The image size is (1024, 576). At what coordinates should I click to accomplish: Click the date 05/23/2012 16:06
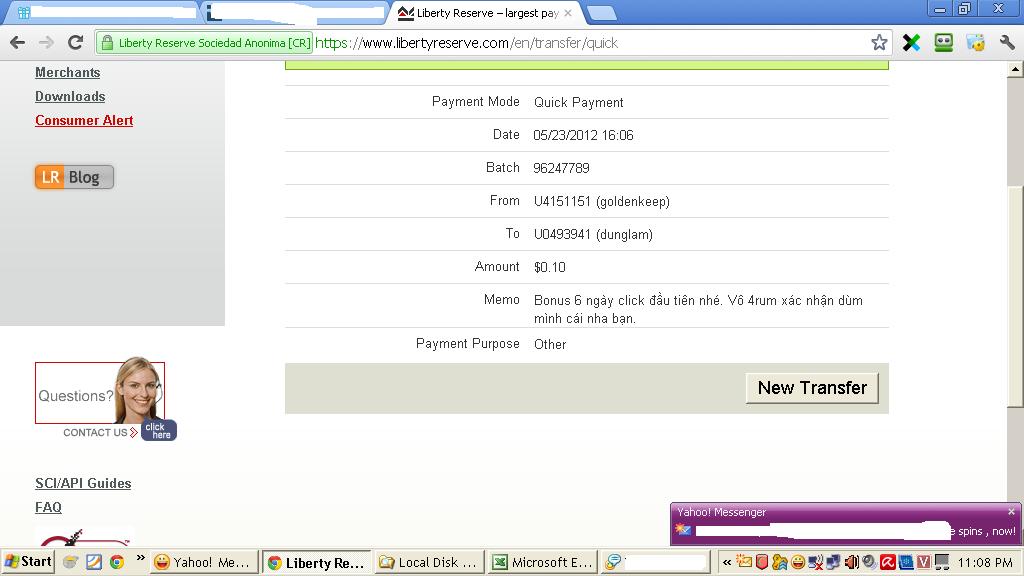pyautogui.click(x=583, y=135)
